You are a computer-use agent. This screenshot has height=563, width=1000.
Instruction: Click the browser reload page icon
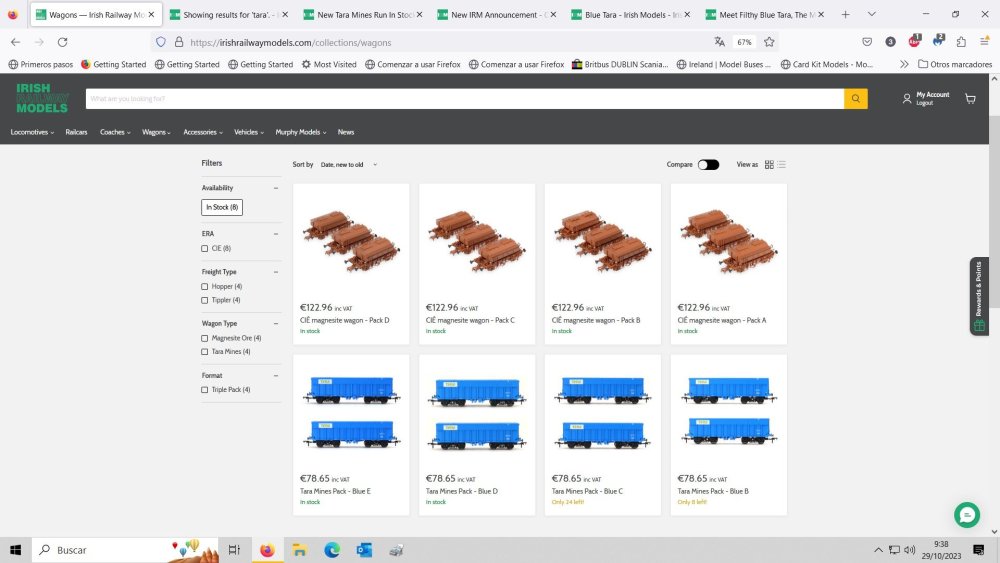click(x=62, y=42)
